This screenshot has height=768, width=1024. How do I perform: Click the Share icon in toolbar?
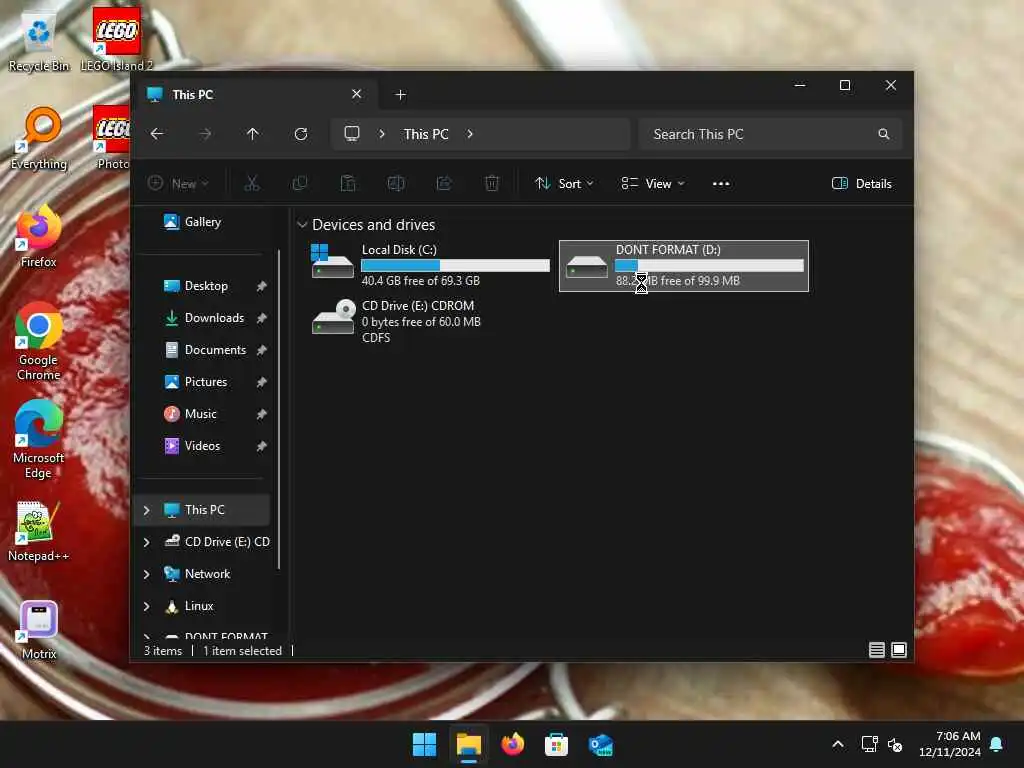tap(444, 184)
